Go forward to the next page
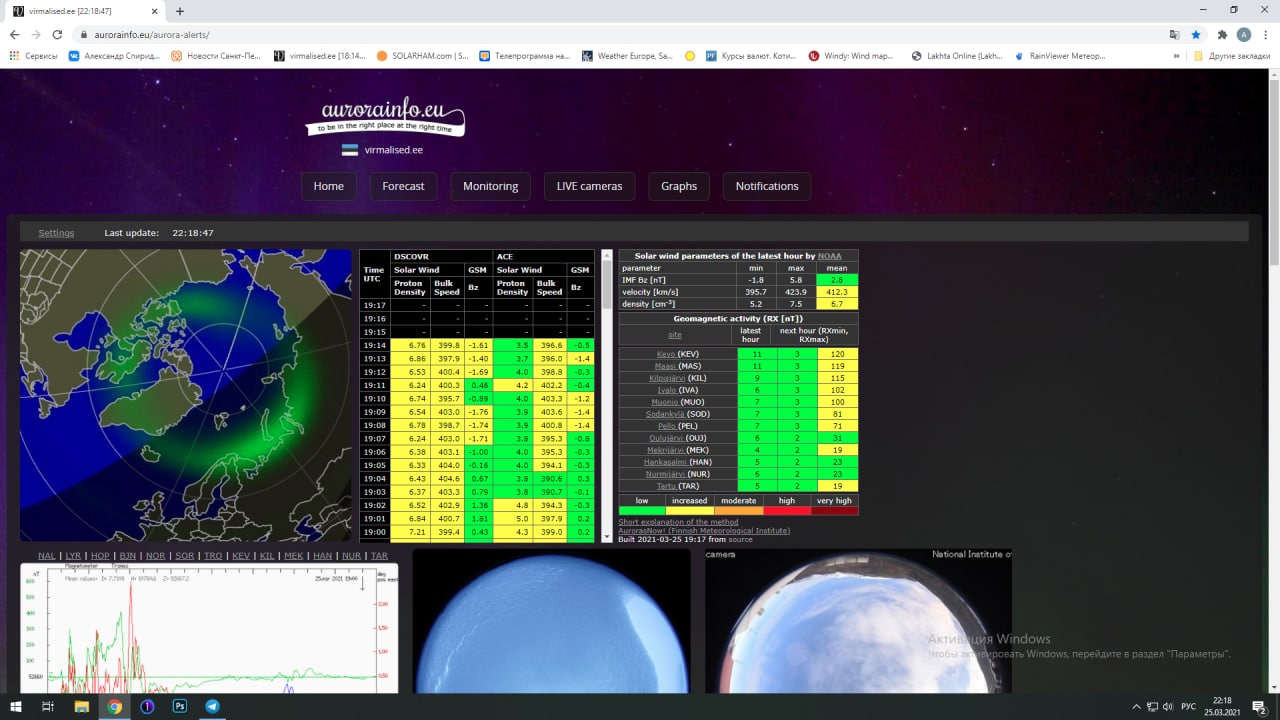The image size is (1280, 720). tap(36, 34)
